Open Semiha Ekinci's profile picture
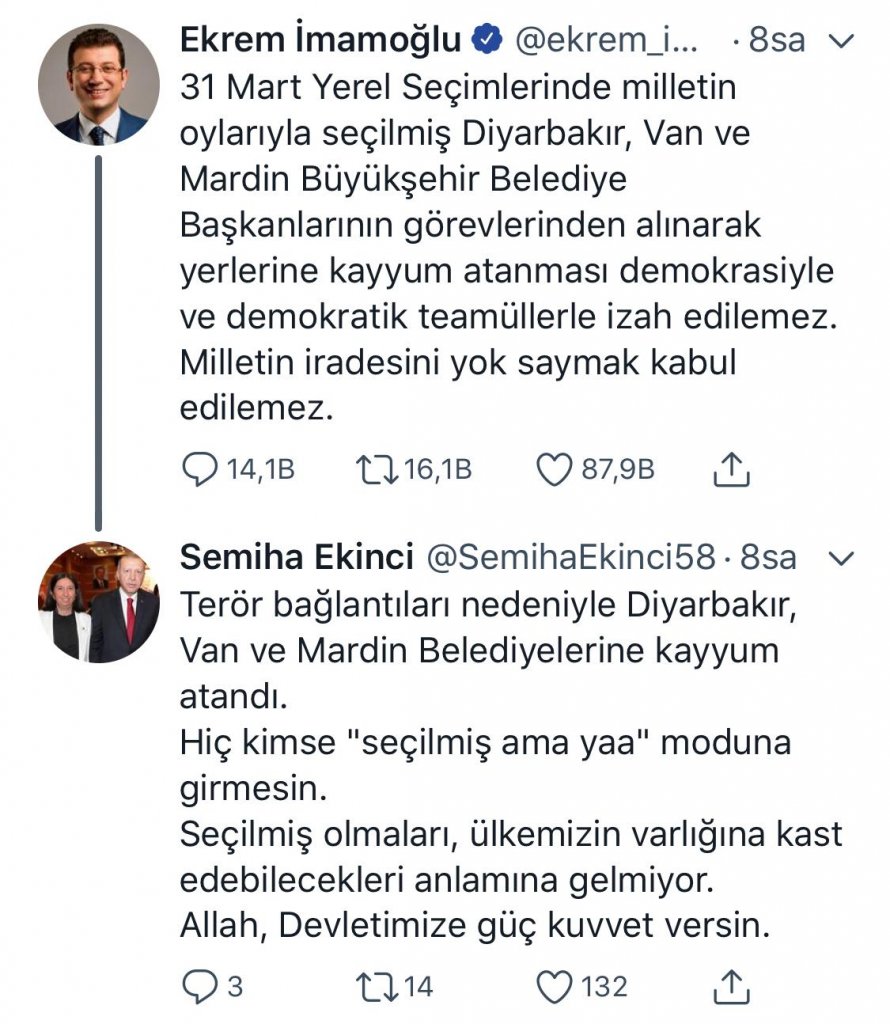The height and width of the screenshot is (1024, 890). coord(98,602)
